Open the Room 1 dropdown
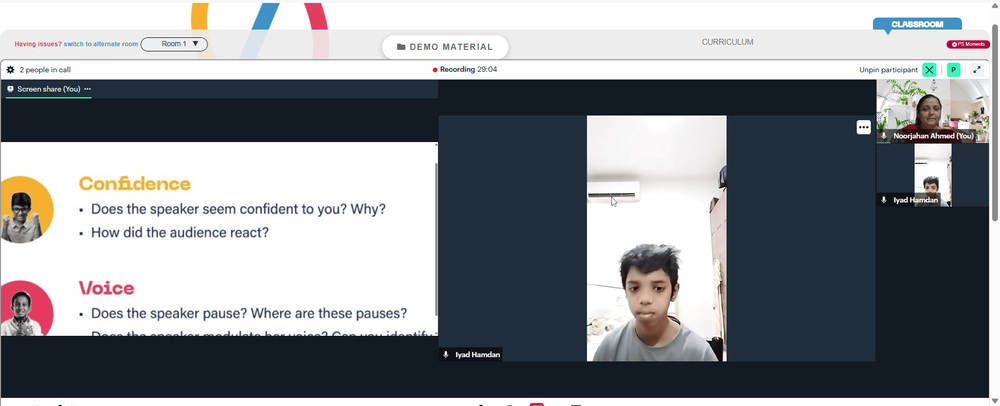Viewport: 1000px width, 406px height. 174,44
